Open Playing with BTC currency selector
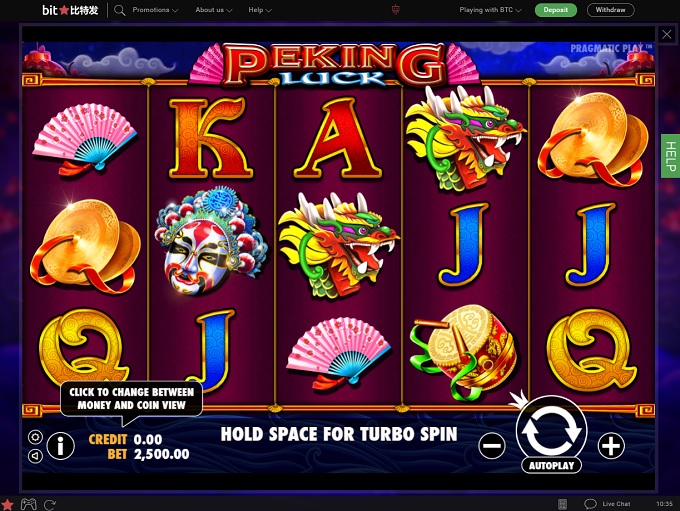Image resolution: width=680 pixels, height=511 pixels. click(490, 10)
